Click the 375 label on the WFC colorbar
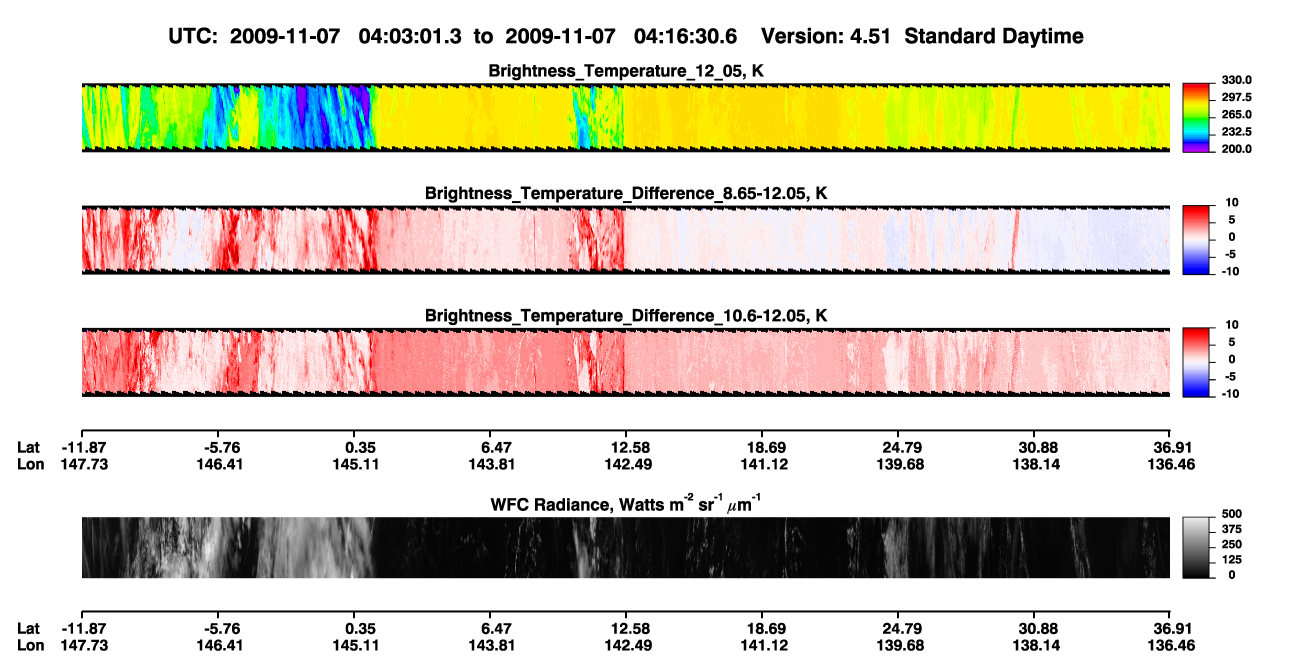 1232,528
